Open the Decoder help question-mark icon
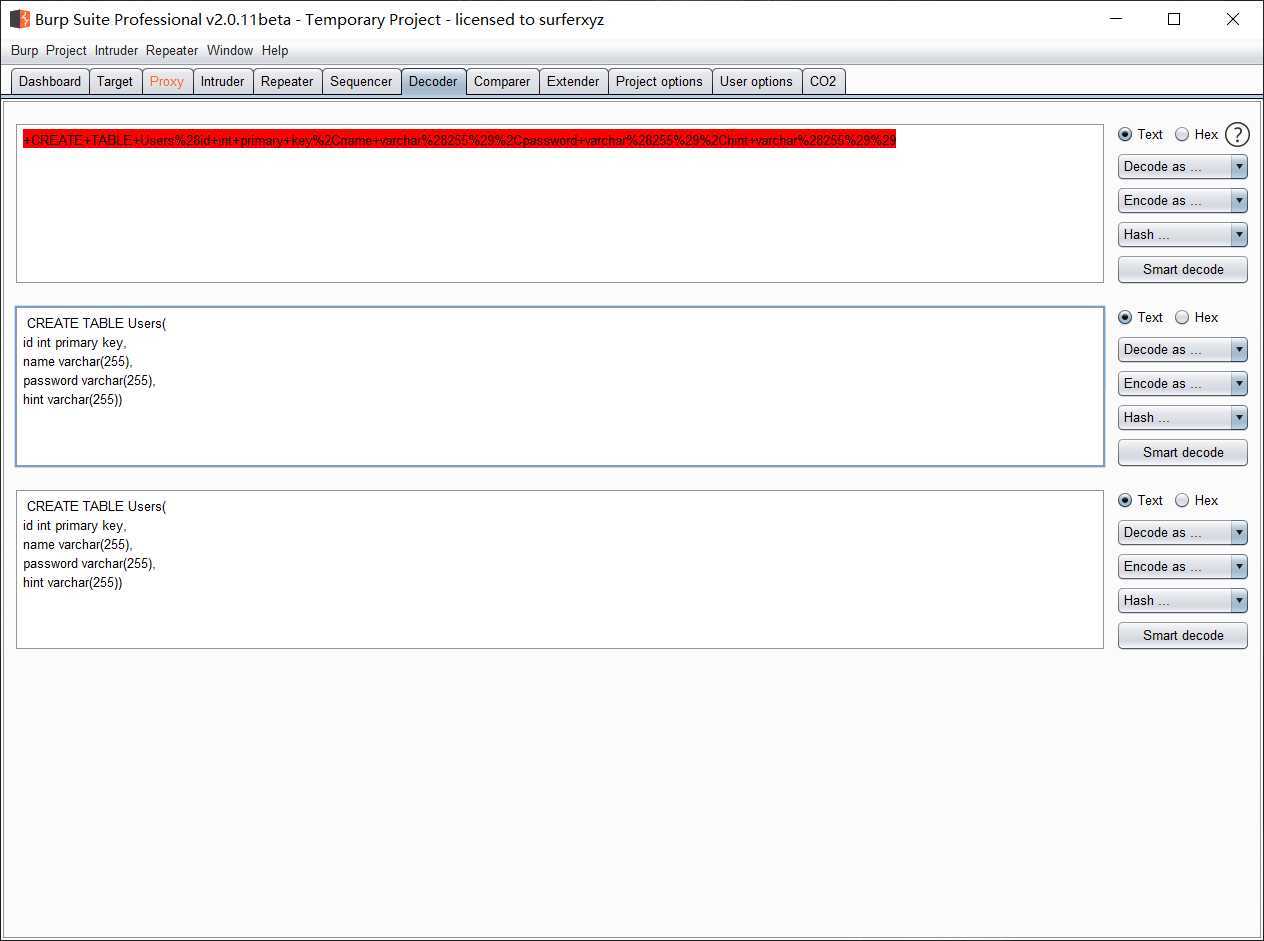The image size is (1264, 941). [x=1237, y=134]
